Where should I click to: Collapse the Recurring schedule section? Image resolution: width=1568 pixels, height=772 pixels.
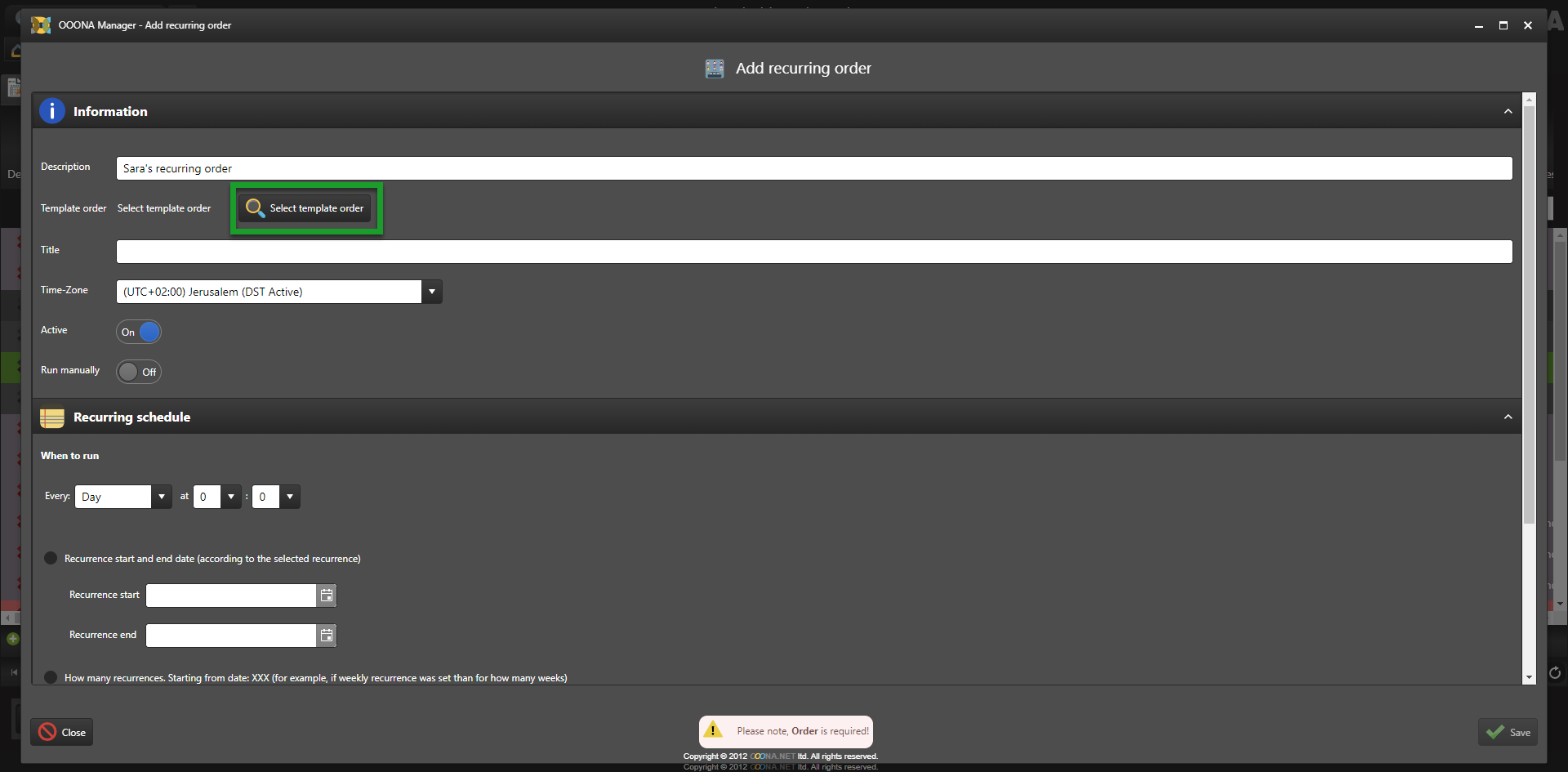point(1508,417)
